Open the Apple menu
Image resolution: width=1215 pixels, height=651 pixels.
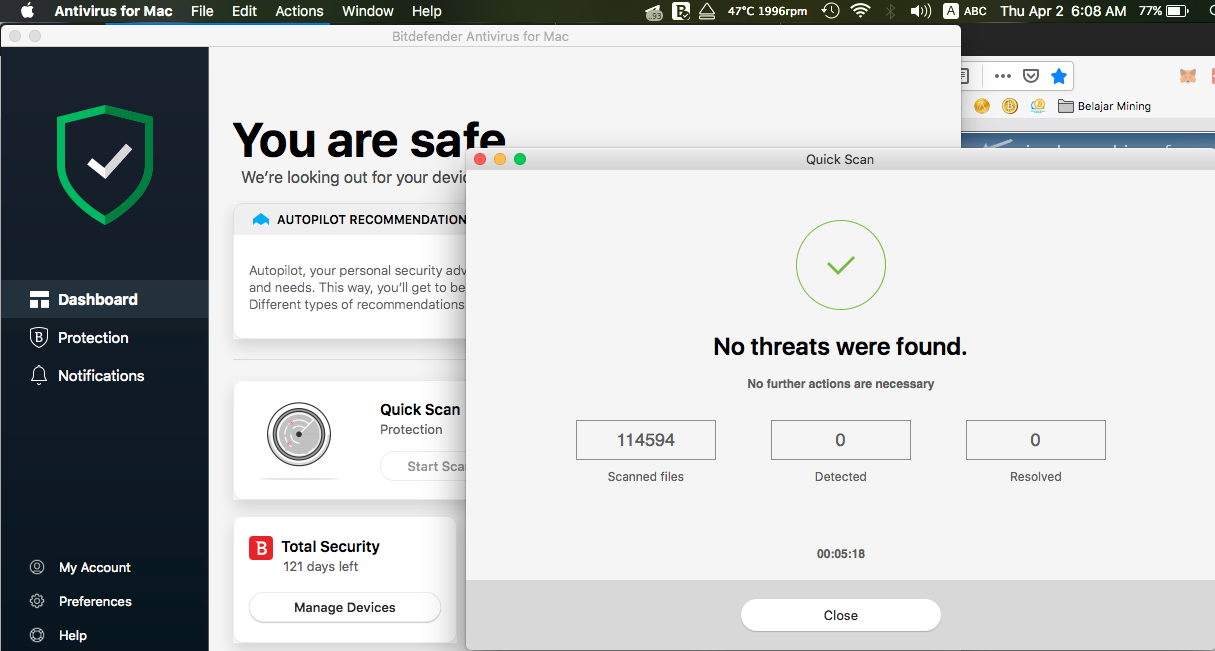pos(27,11)
